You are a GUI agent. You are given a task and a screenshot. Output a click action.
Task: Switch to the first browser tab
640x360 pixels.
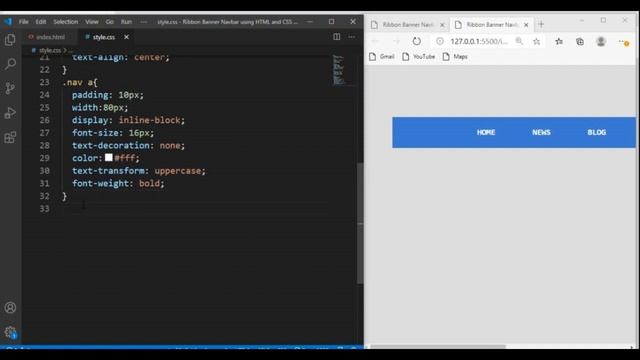tap(407, 25)
